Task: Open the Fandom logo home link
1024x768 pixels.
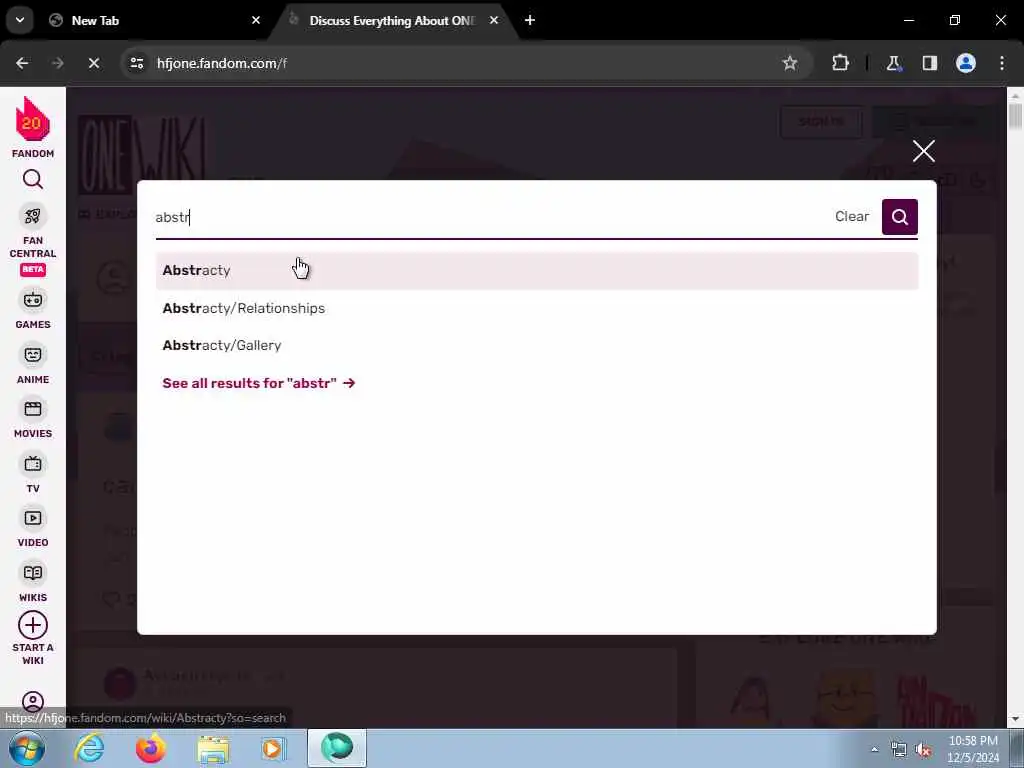Action: click(33, 127)
